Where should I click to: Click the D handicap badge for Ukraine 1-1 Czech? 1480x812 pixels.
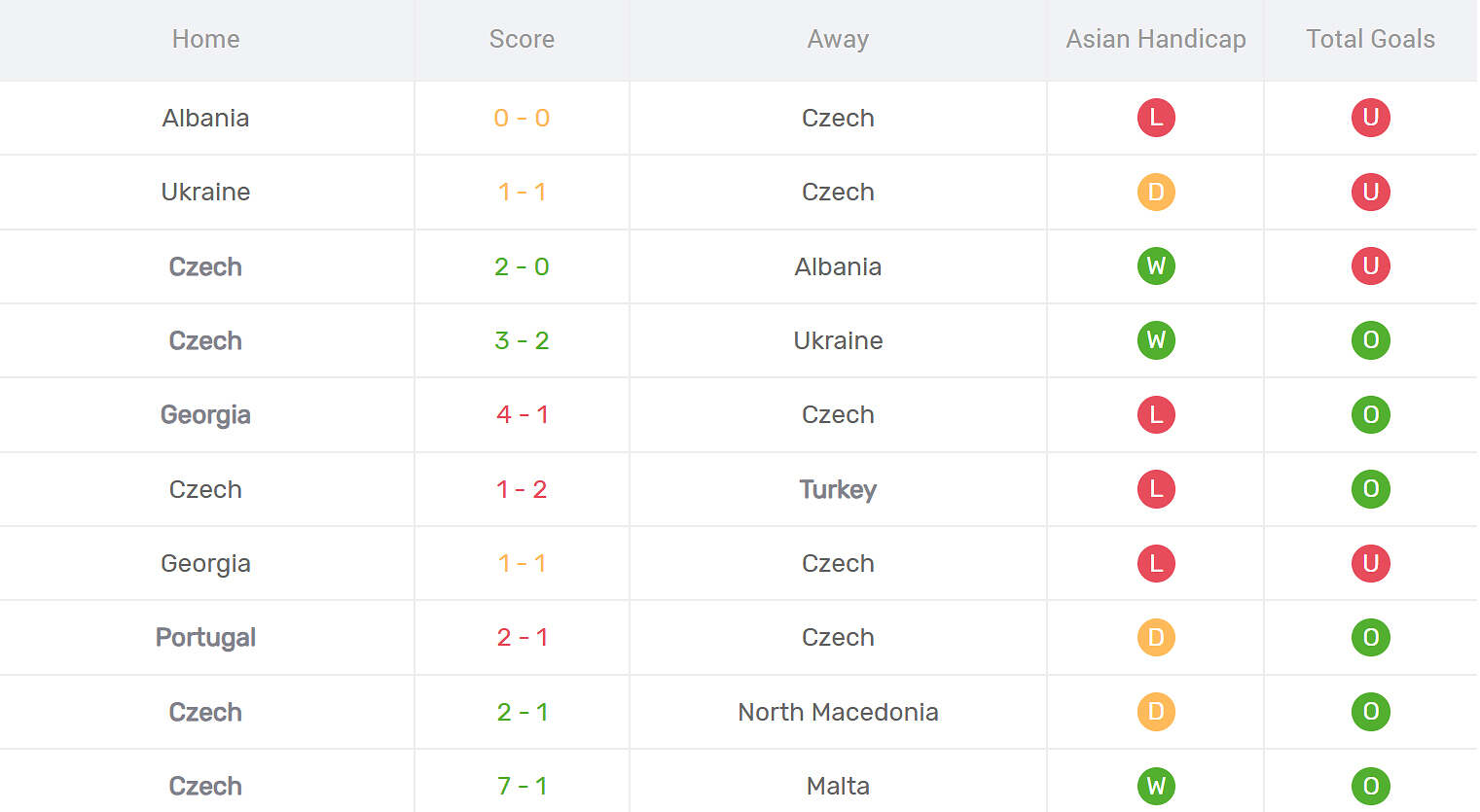(1156, 192)
